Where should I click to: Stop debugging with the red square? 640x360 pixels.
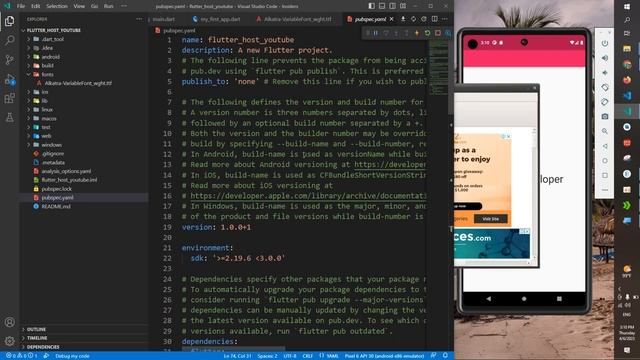point(438,33)
